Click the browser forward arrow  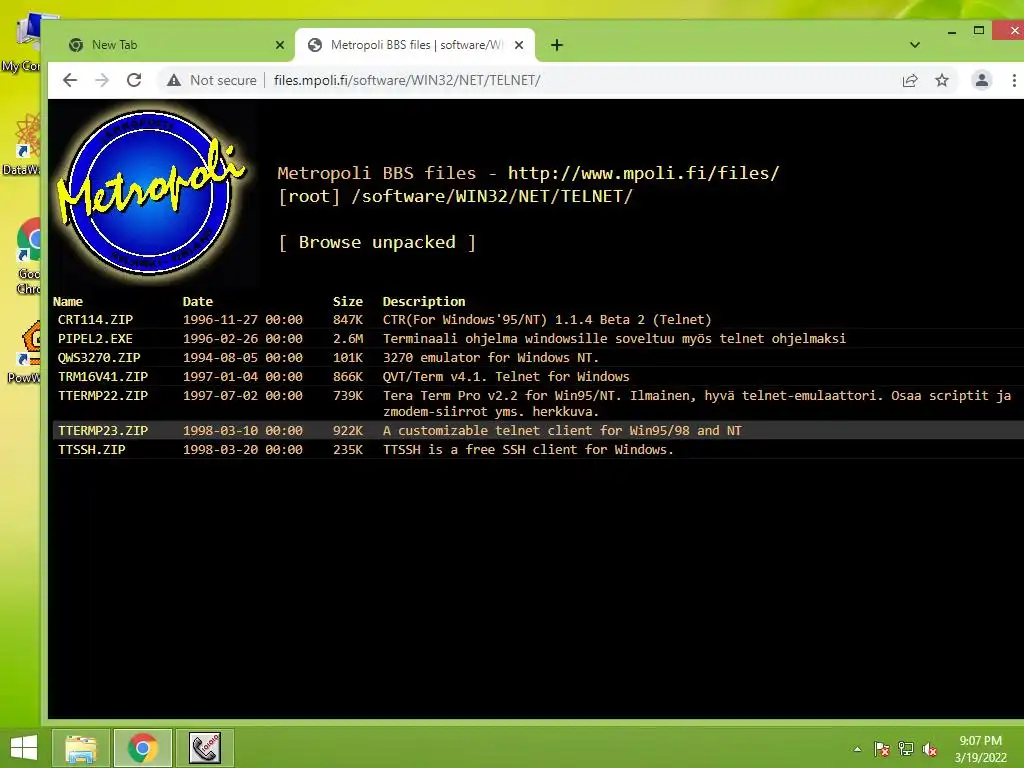point(102,80)
